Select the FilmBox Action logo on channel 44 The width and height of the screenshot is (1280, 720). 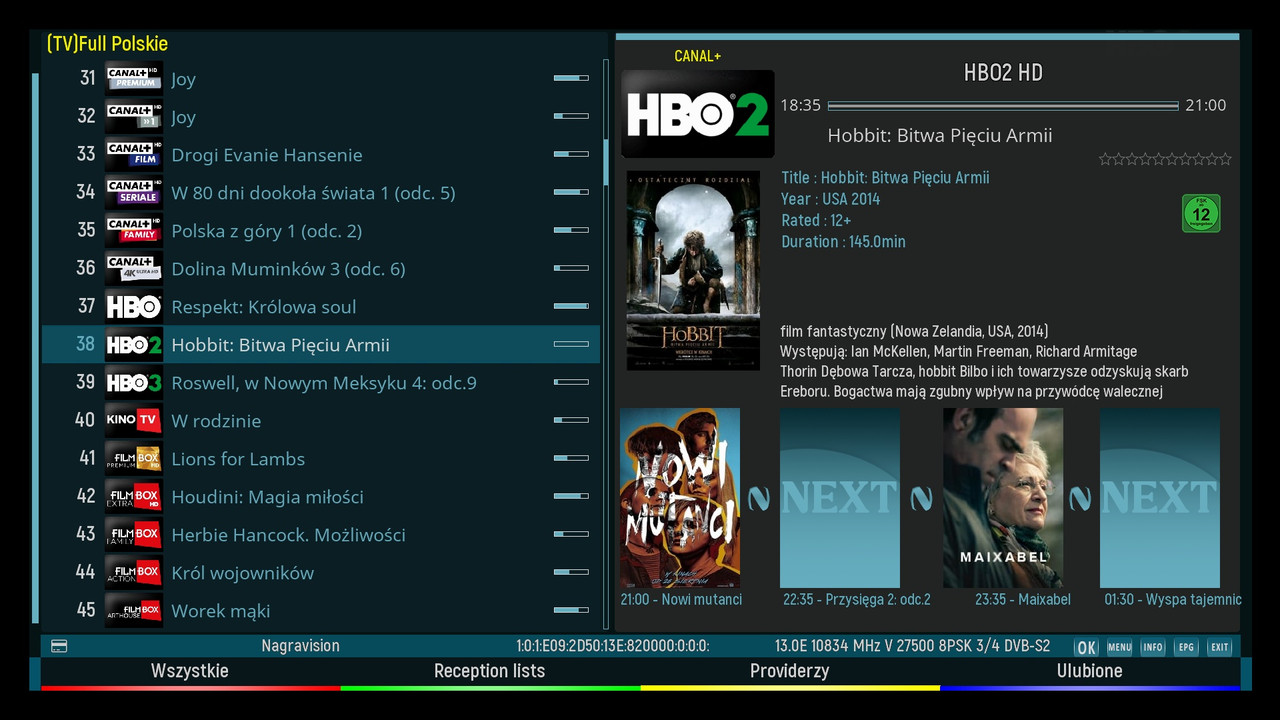tap(134, 572)
